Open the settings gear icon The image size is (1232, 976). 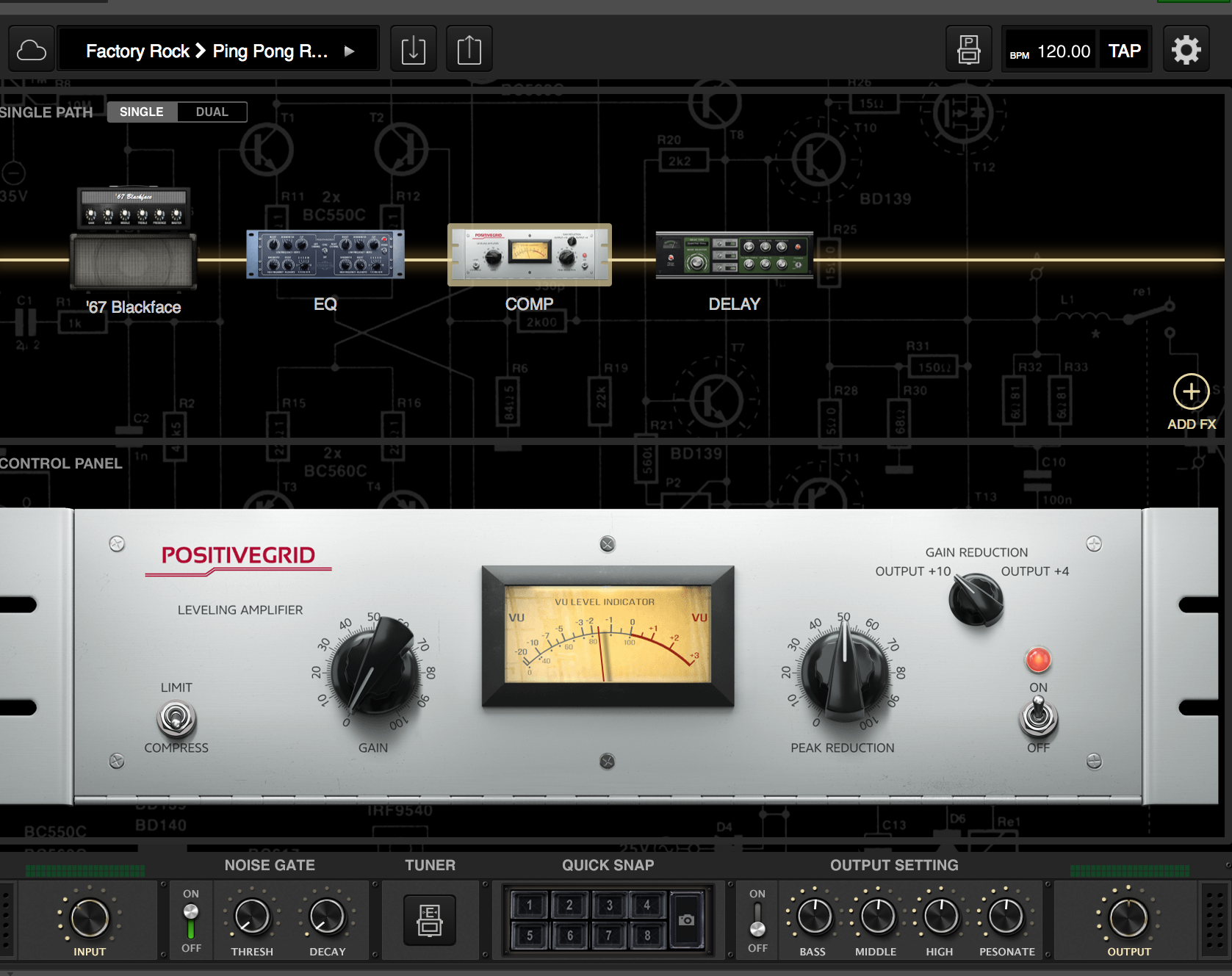pyautogui.click(x=1186, y=50)
